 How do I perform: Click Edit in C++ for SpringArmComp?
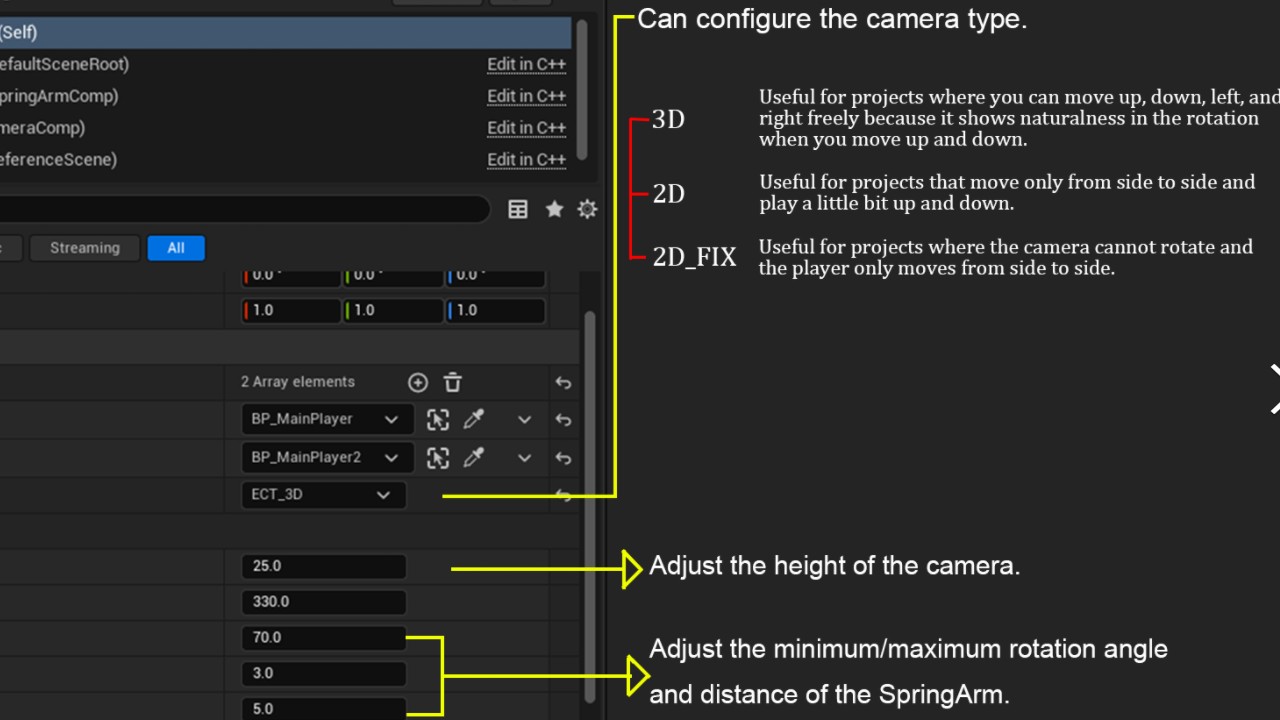pyautogui.click(x=526, y=96)
